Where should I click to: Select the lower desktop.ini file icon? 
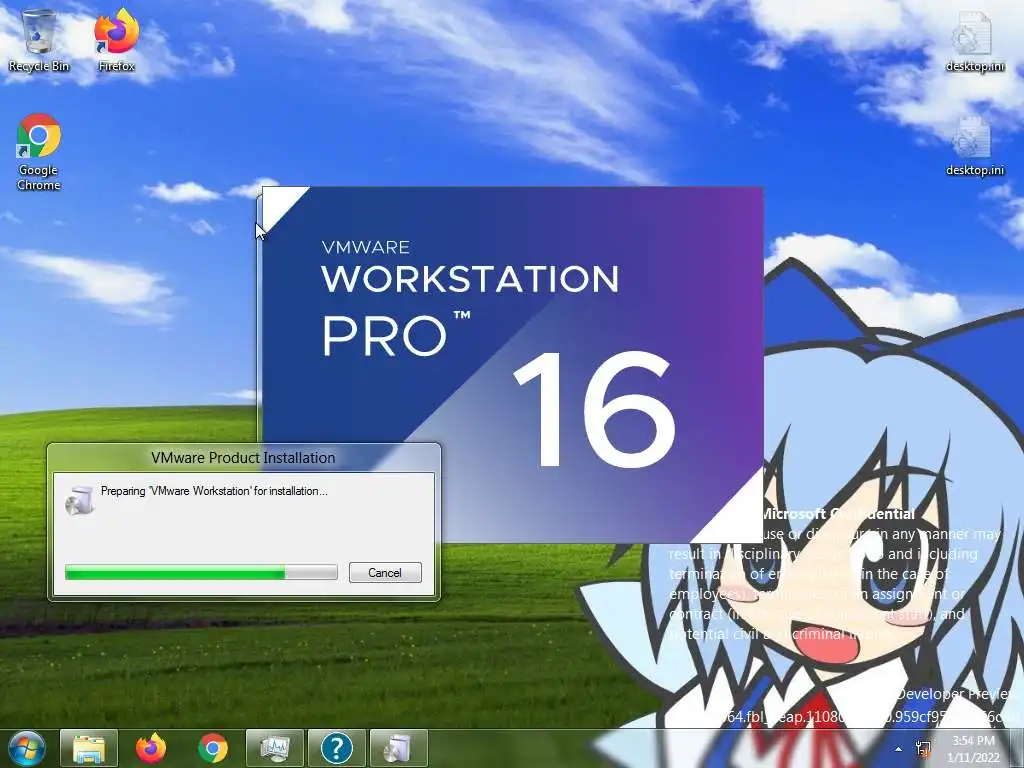pyautogui.click(x=975, y=146)
